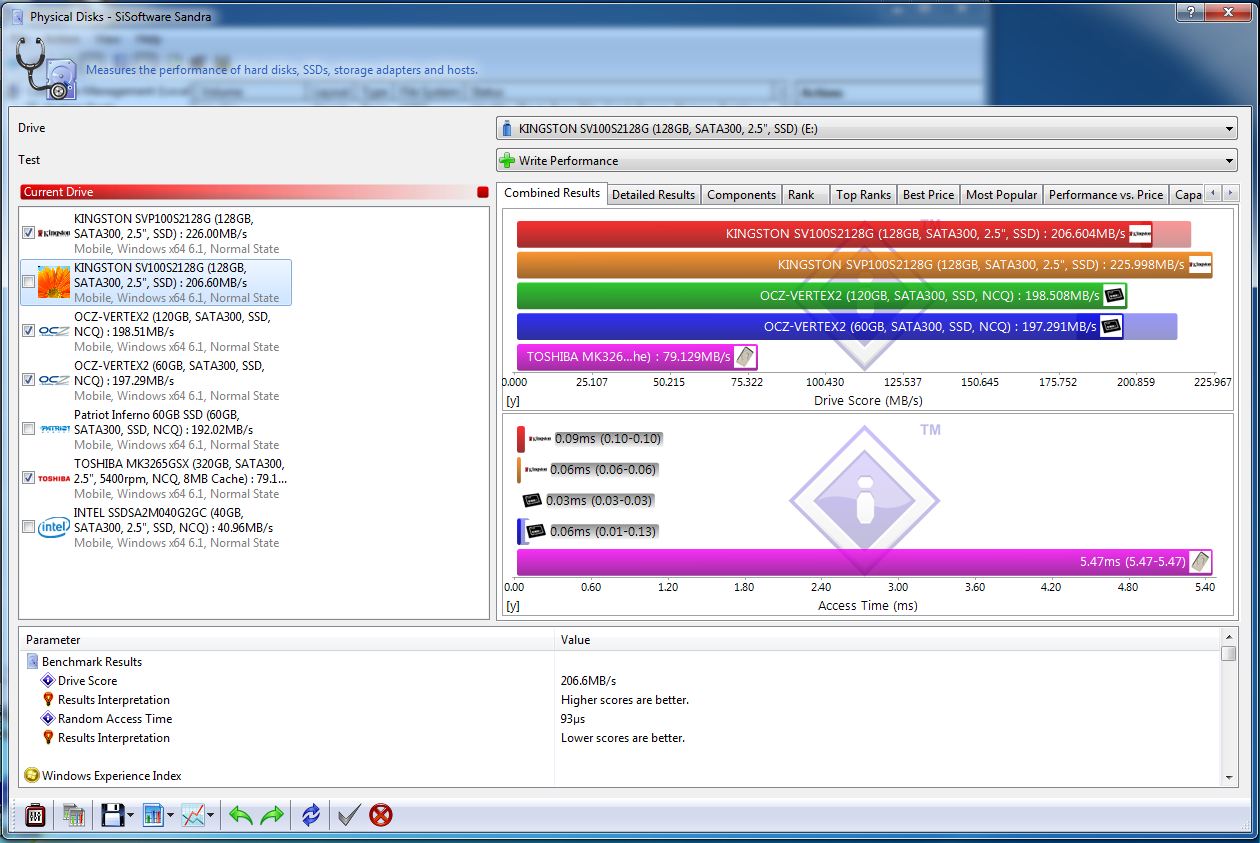1260x843 pixels.
Task: Click the blue diamond icon beside Drive Score
Action: [48, 681]
